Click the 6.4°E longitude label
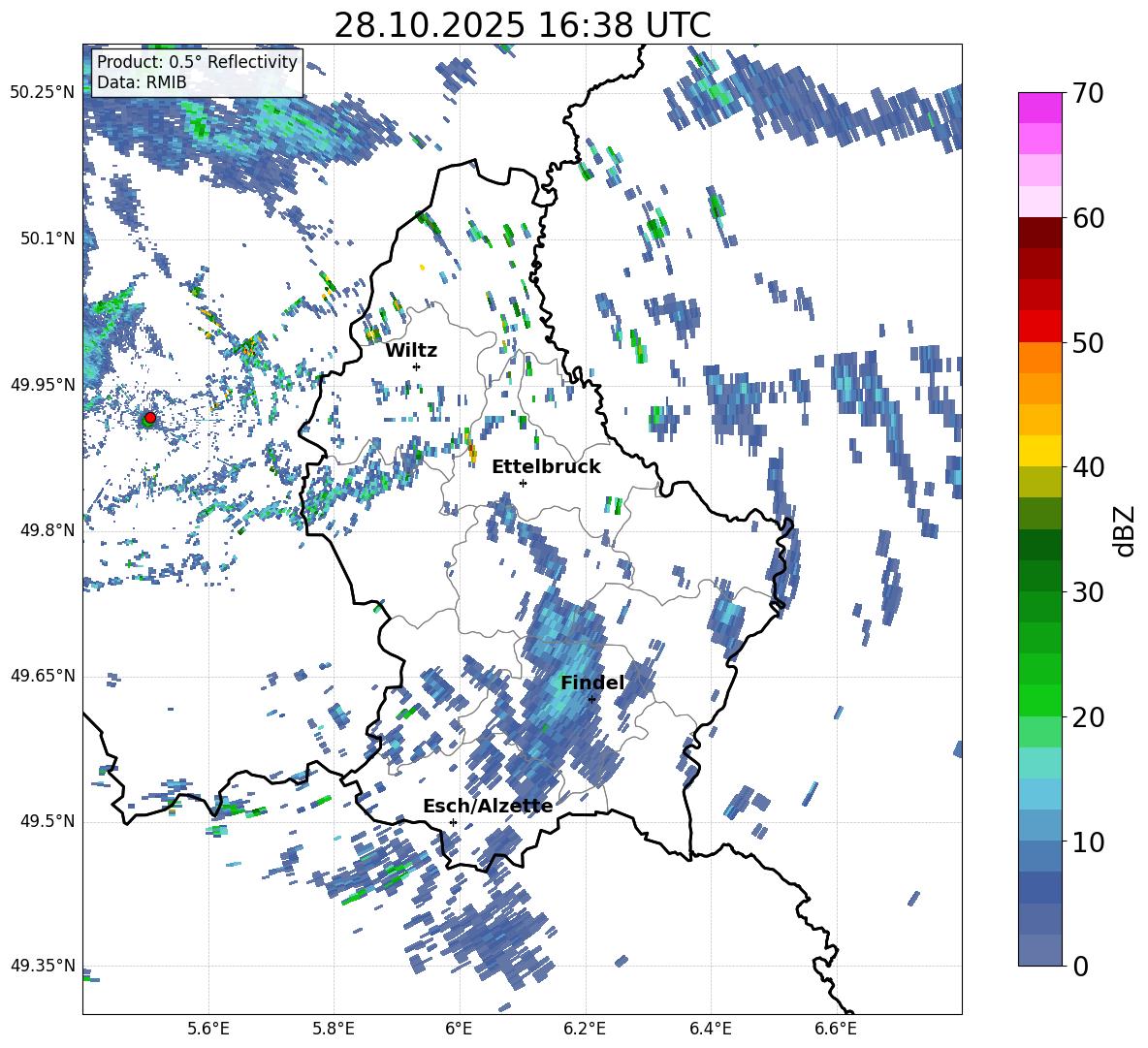 (710, 1029)
